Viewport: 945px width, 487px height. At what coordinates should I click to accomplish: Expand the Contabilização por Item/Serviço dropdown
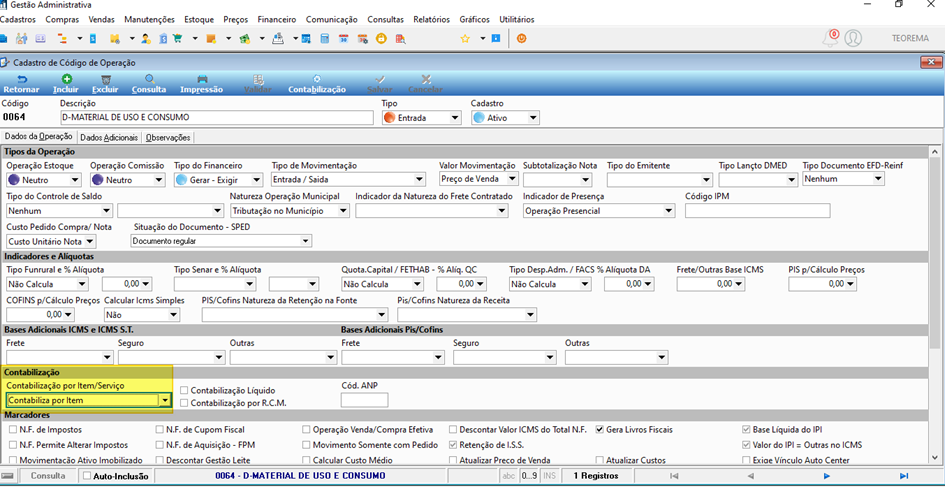[x=165, y=400]
